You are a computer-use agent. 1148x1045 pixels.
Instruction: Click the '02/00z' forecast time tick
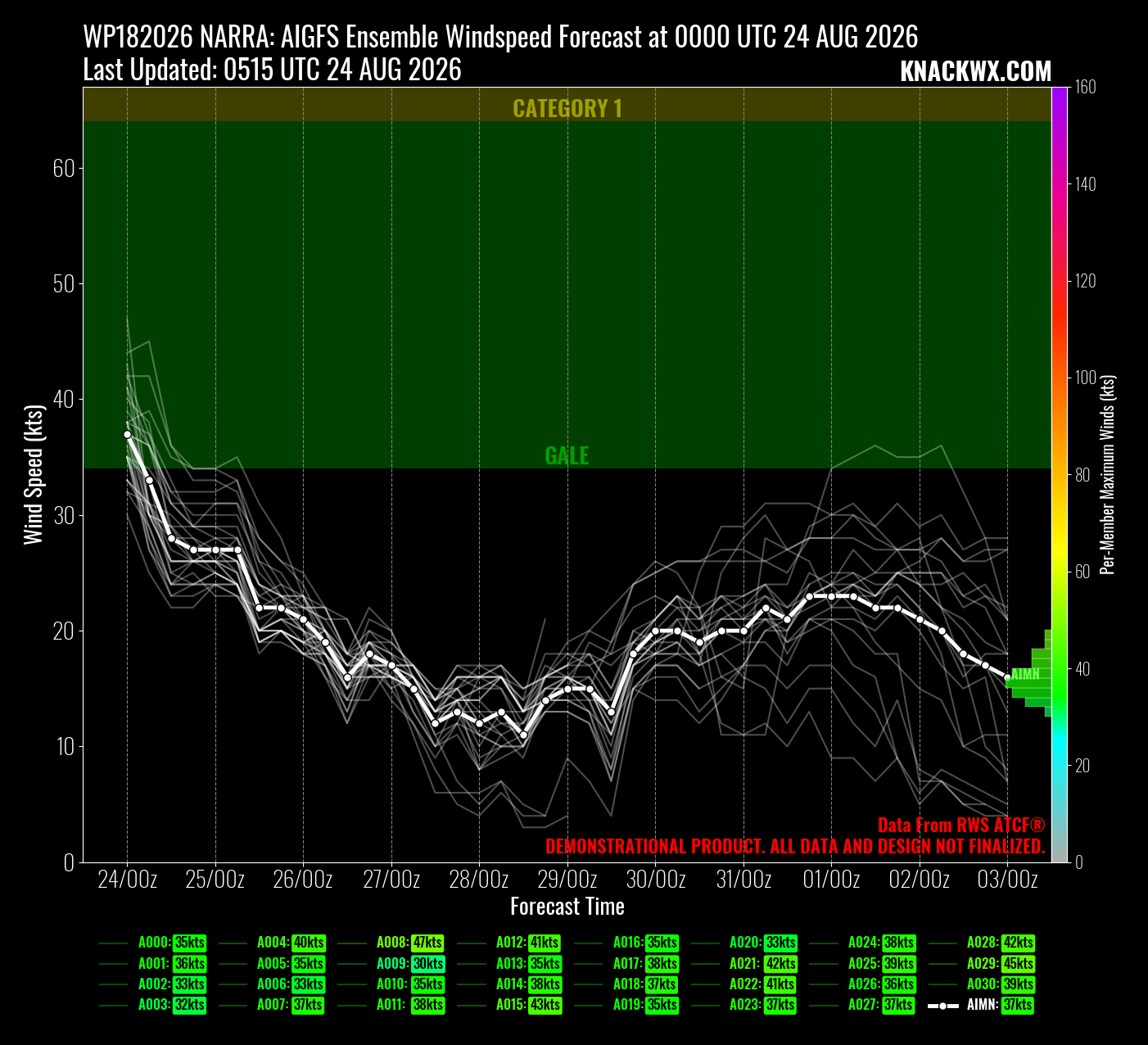point(920,880)
